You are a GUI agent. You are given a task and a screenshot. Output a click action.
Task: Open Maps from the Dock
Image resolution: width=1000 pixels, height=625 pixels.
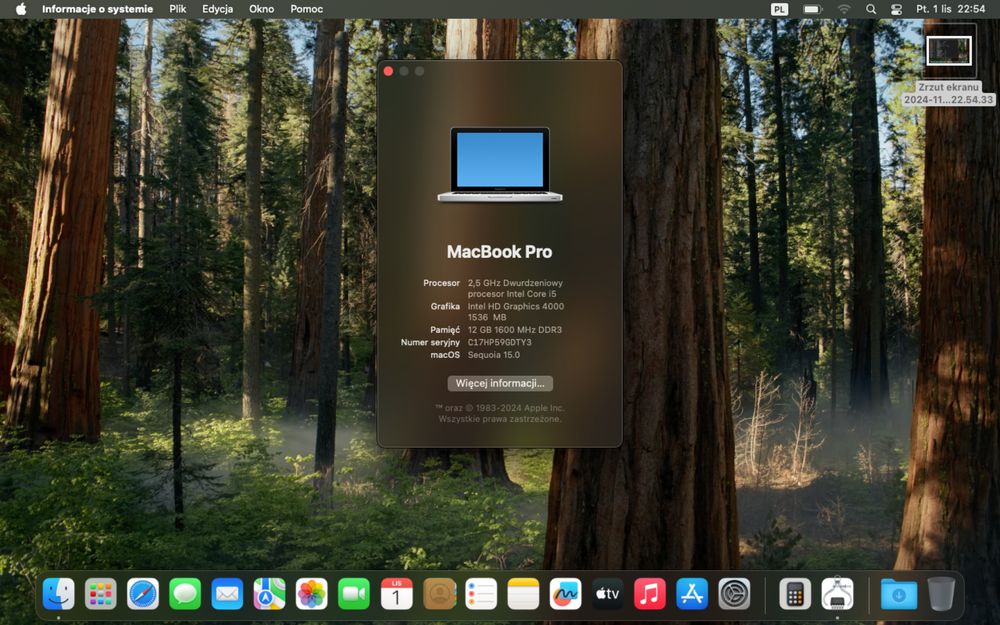269,594
